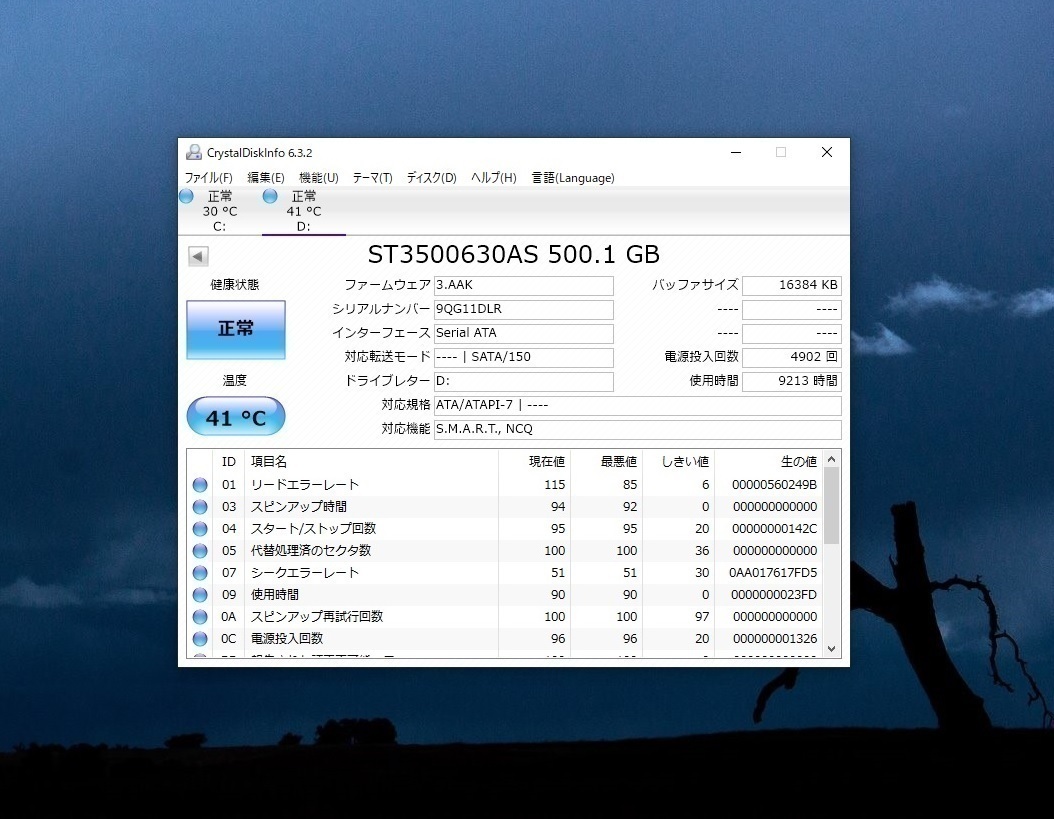Click the indicator icon beside 電源投入回数
Screen dimensions: 1054x819
pyautogui.click(x=201, y=638)
